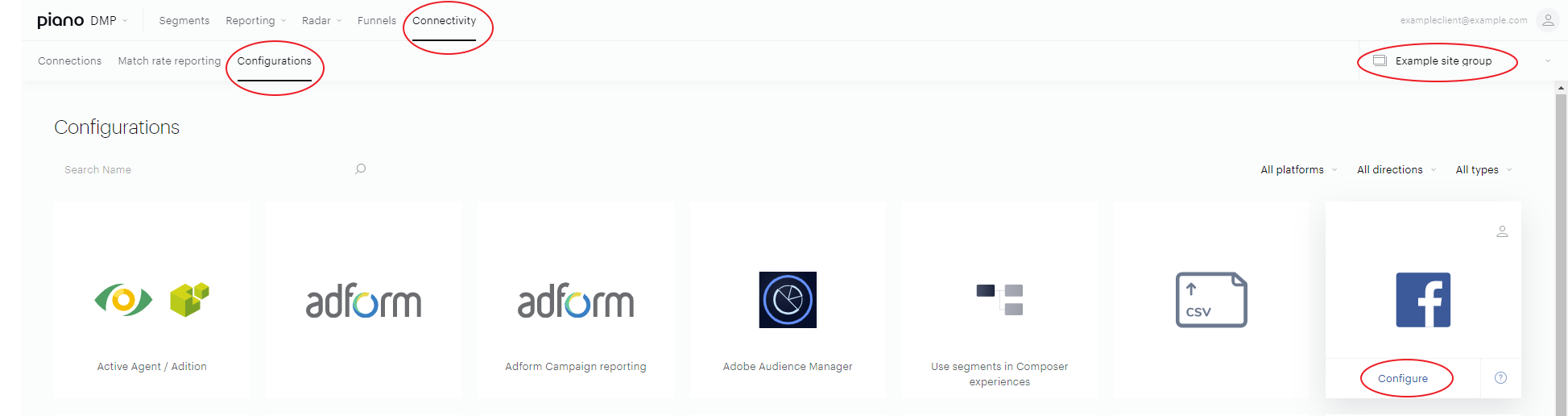This screenshot has height=416, width=1568.
Task: Click the person icon on Facebook card
Action: pyautogui.click(x=1502, y=231)
